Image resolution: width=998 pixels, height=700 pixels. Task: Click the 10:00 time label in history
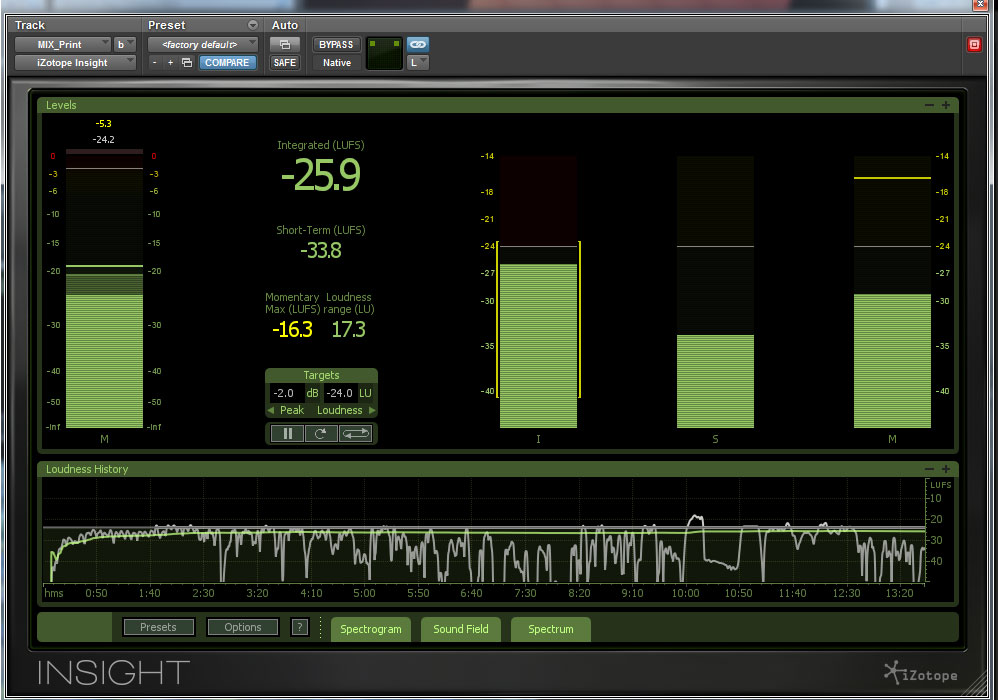[x=685, y=593]
